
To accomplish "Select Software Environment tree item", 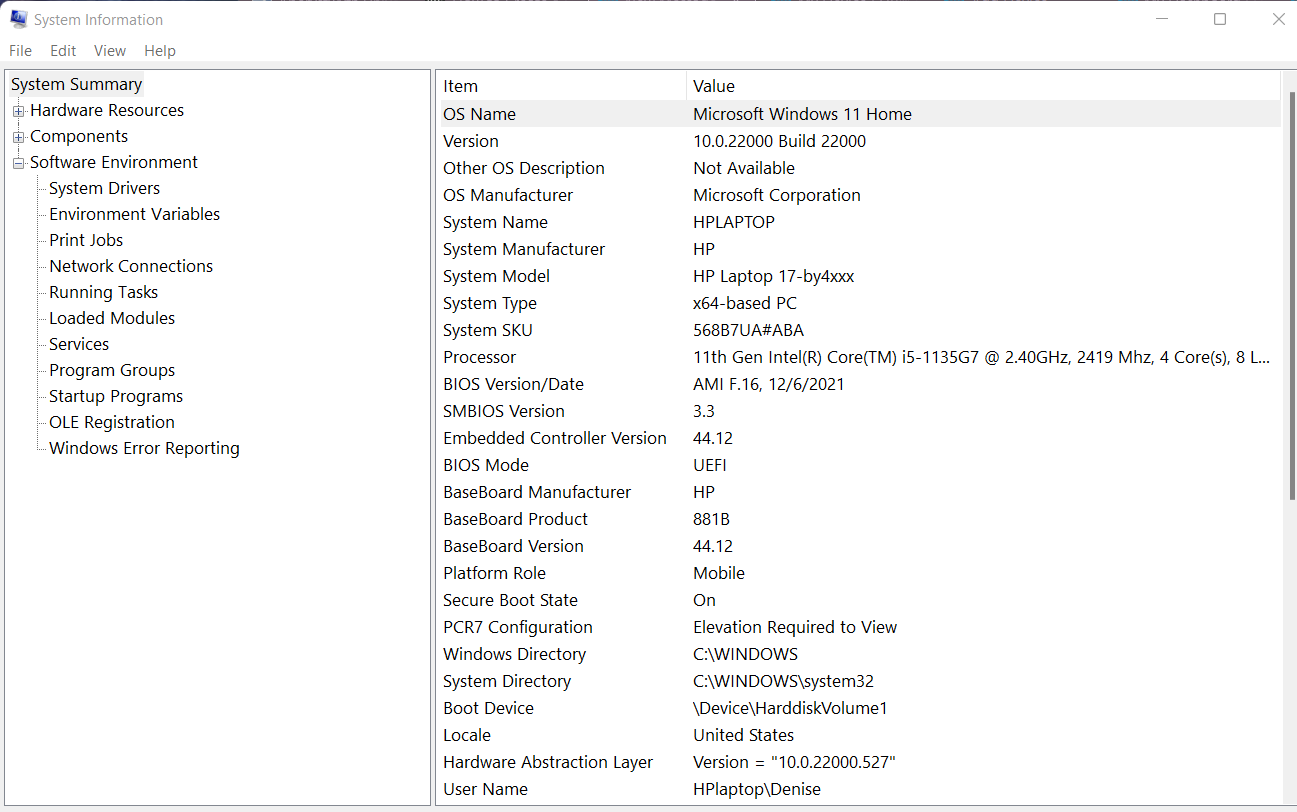I will pyautogui.click(x=114, y=162).
